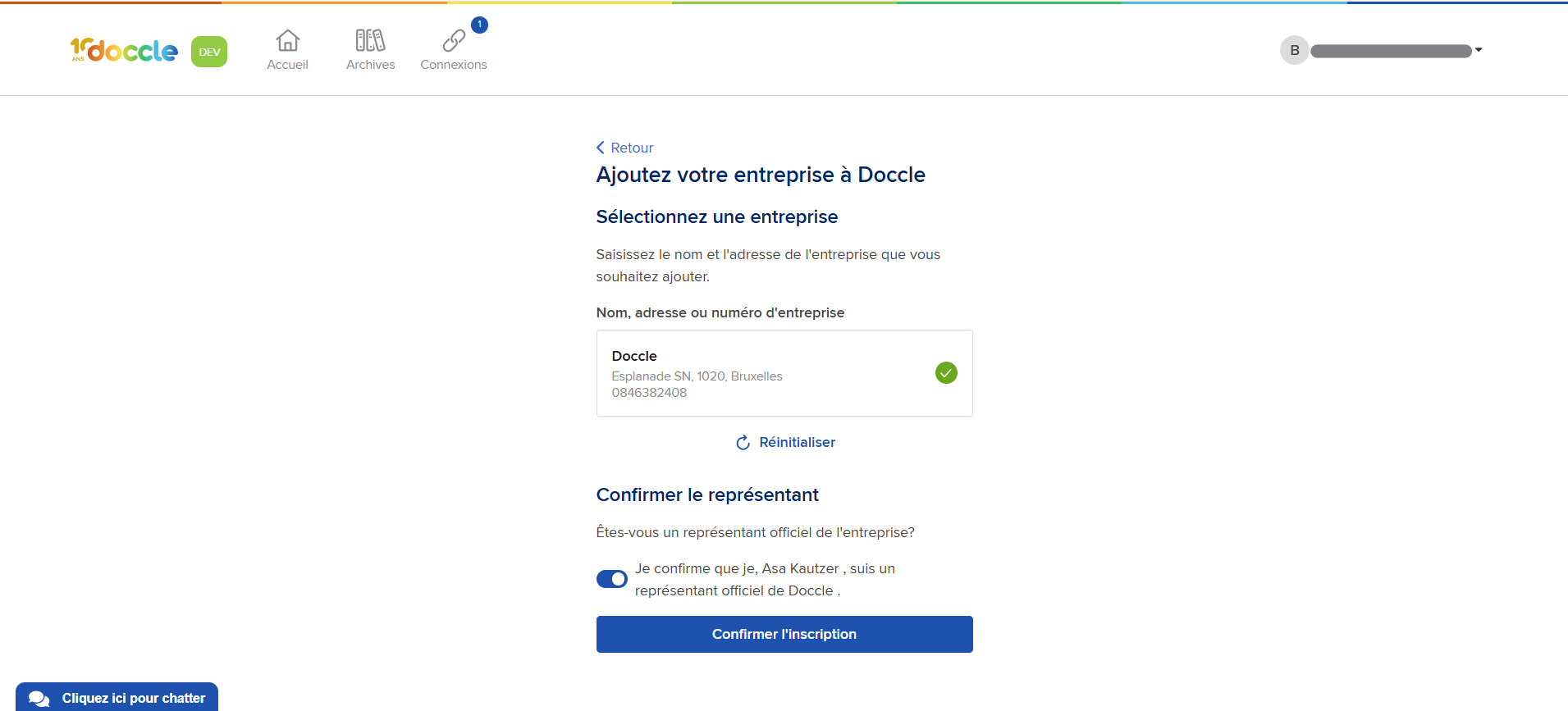Image resolution: width=1568 pixels, height=711 pixels.
Task: Select the Doccle company result card
Action: tap(784, 373)
